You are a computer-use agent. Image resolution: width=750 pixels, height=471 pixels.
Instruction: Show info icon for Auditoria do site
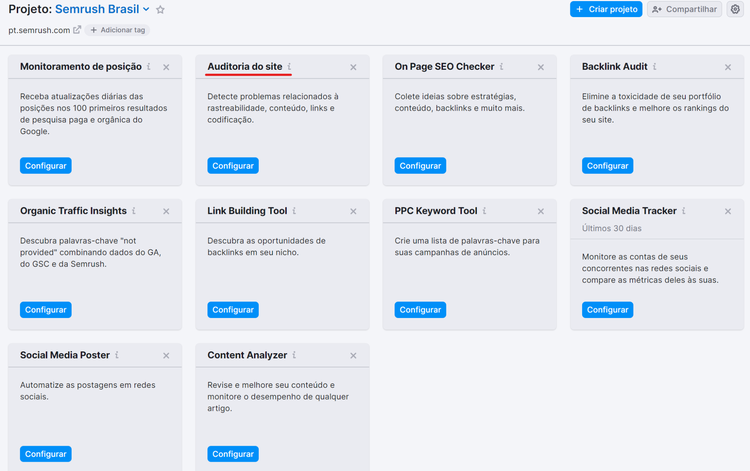[x=289, y=66]
